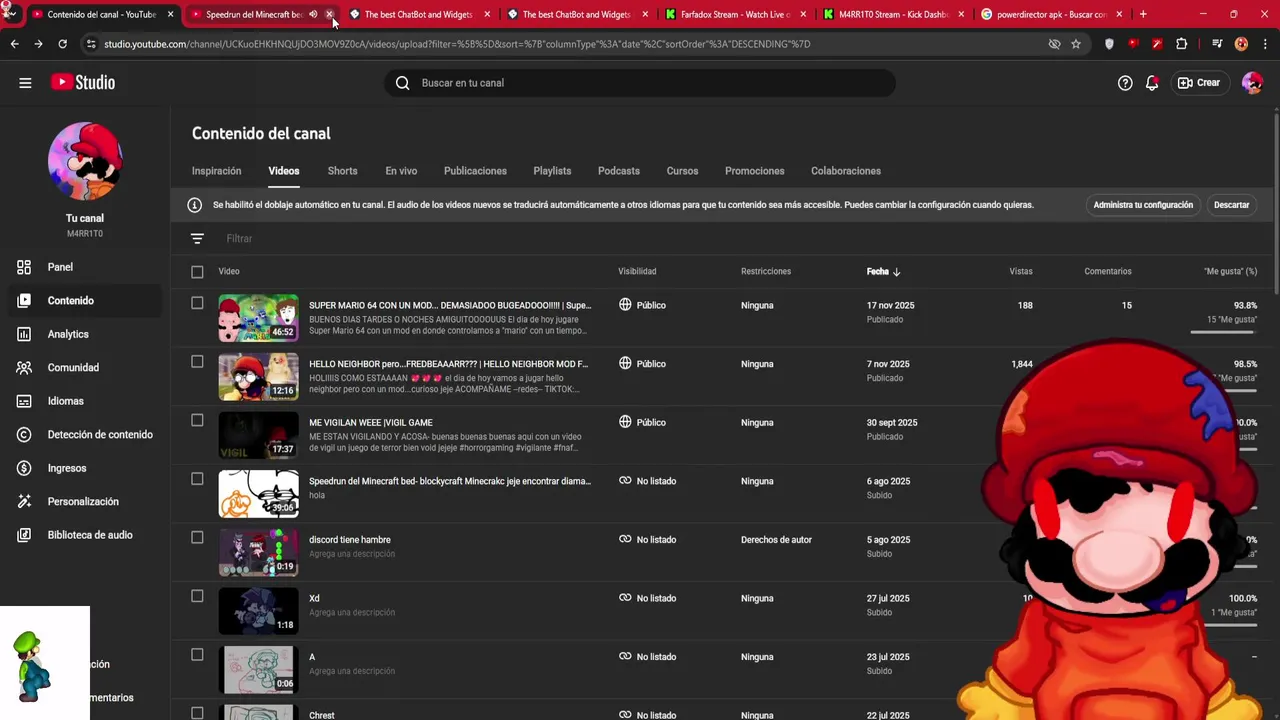Switch to the Promociones tab

point(755,171)
